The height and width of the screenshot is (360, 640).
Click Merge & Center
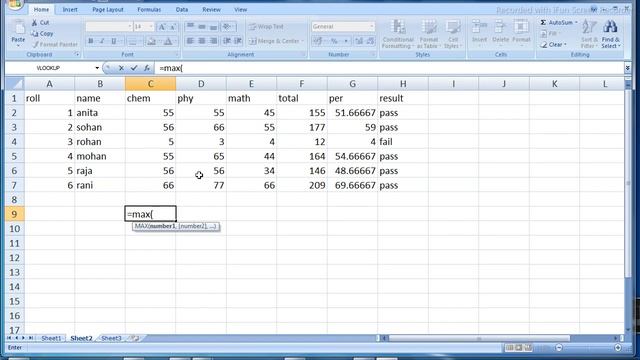pyautogui.click(x=276, y=41)
